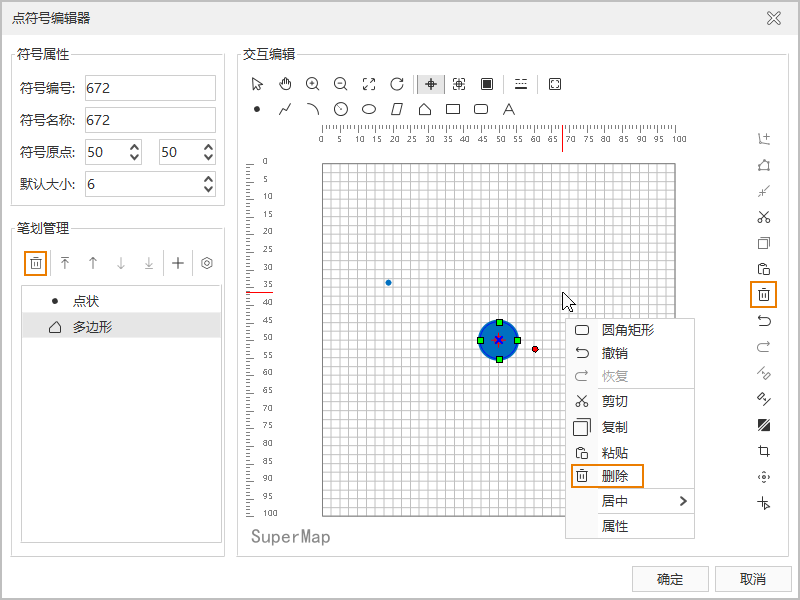Click the copy icon in side toolbar
This screenshot has height=600, width=800.
pos(764,243)
